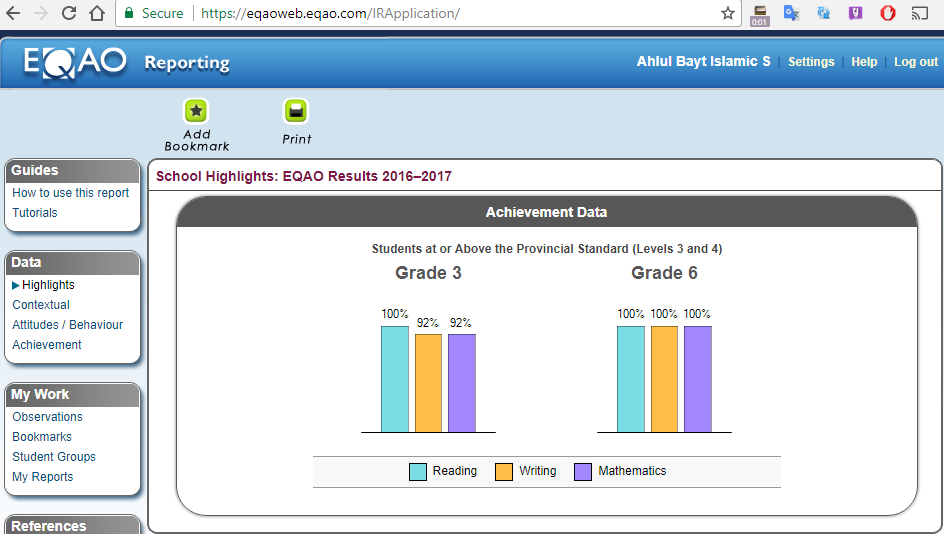Click School Highlights: EQAO Results 2016–2017 title
Image resolution: width=945 pixels, height=534 pixels.
coord(304,176)
